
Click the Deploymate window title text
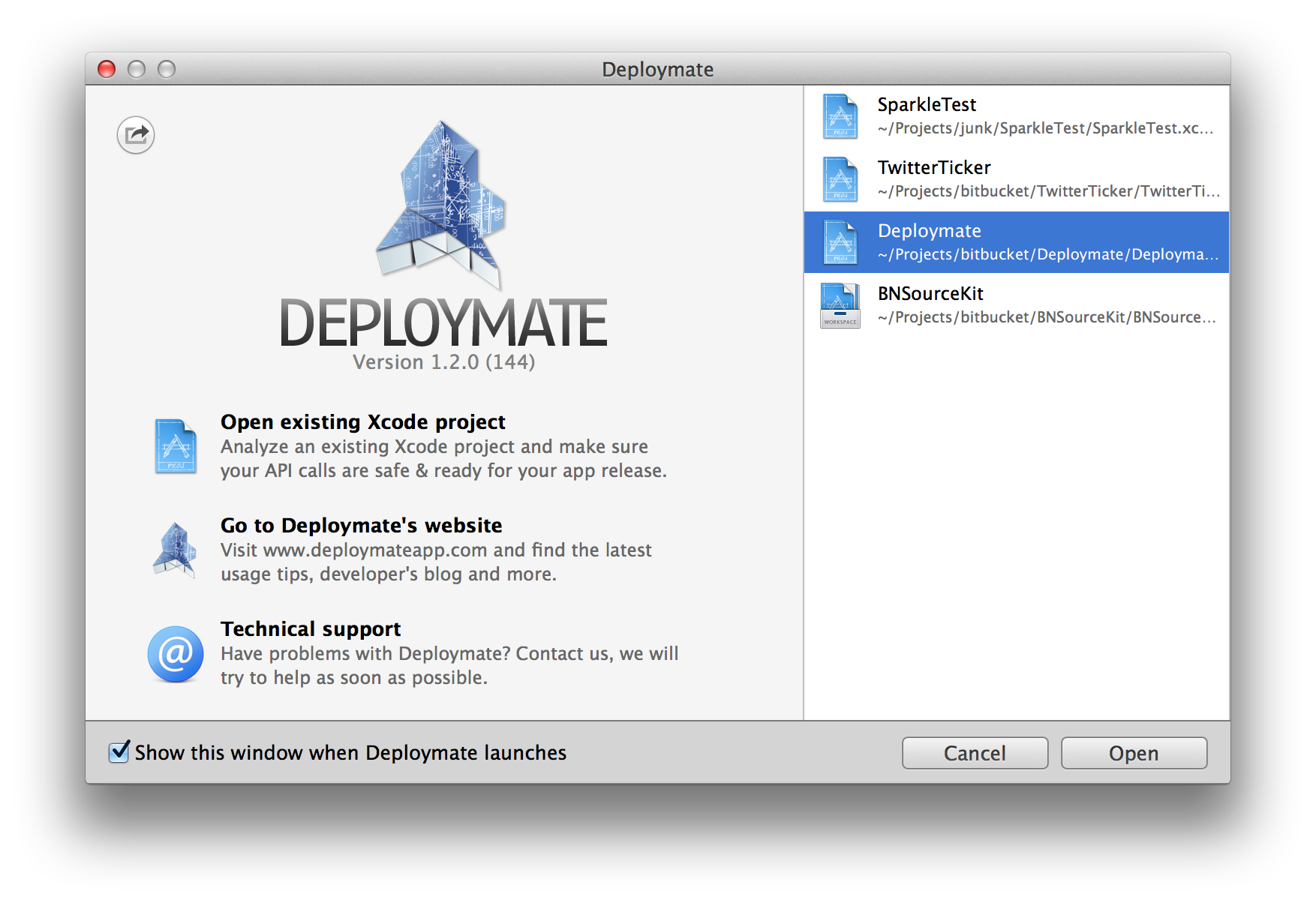pyautogui.click(x=658, y=69)
